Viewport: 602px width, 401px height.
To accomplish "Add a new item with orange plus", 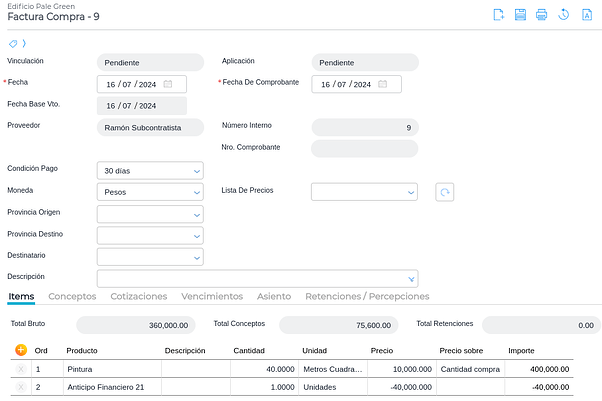I will pos(21,350).
